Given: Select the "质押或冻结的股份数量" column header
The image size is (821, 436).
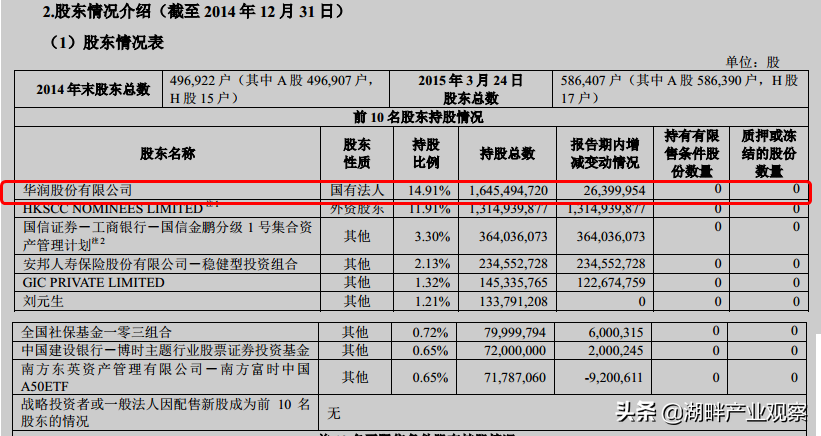Looking at the screenshot, I should click(768, 153).
